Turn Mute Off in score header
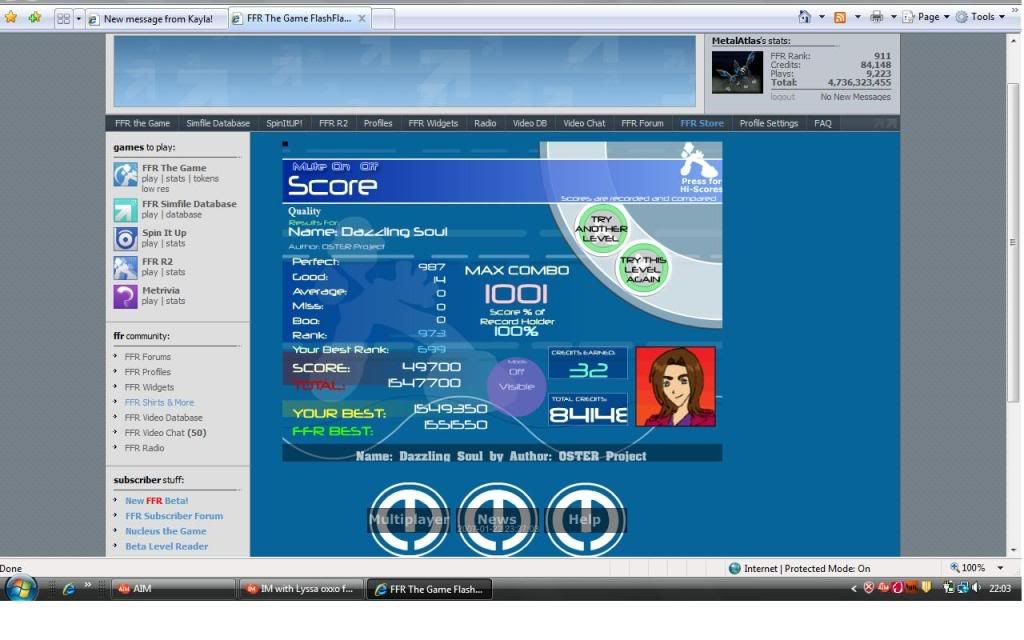 (369, 167)
